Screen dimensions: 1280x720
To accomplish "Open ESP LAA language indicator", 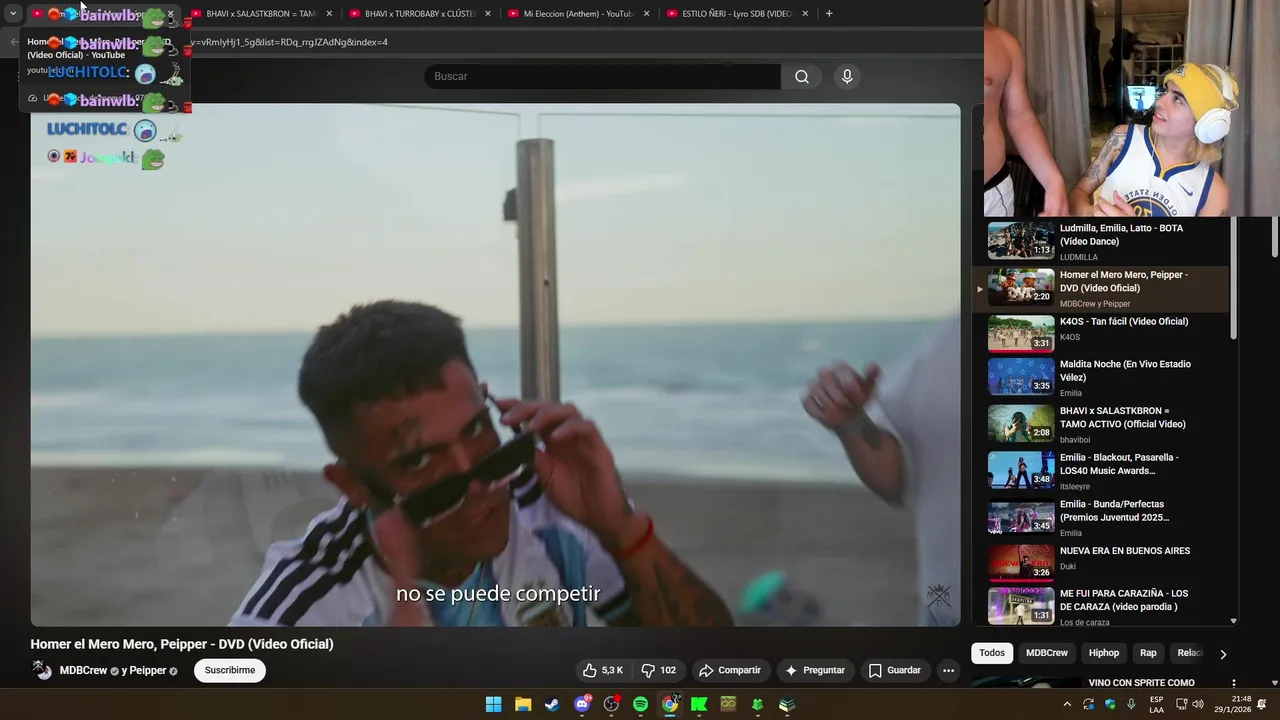I will click(1156, 704).
